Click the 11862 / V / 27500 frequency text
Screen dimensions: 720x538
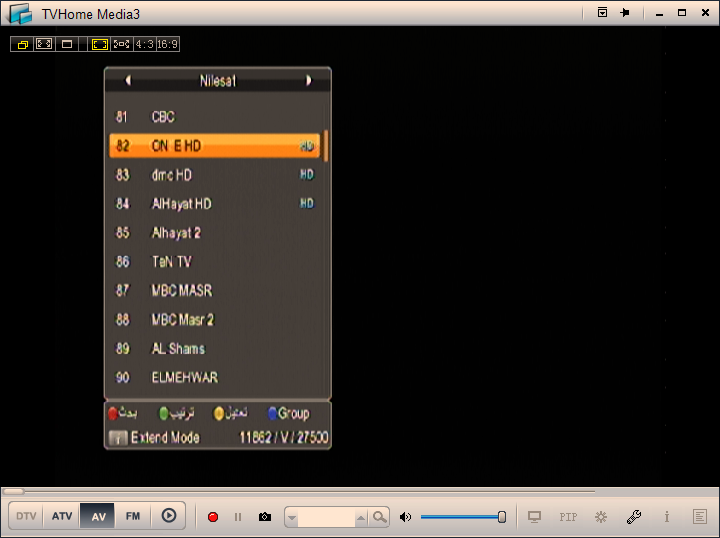(284, 437)
